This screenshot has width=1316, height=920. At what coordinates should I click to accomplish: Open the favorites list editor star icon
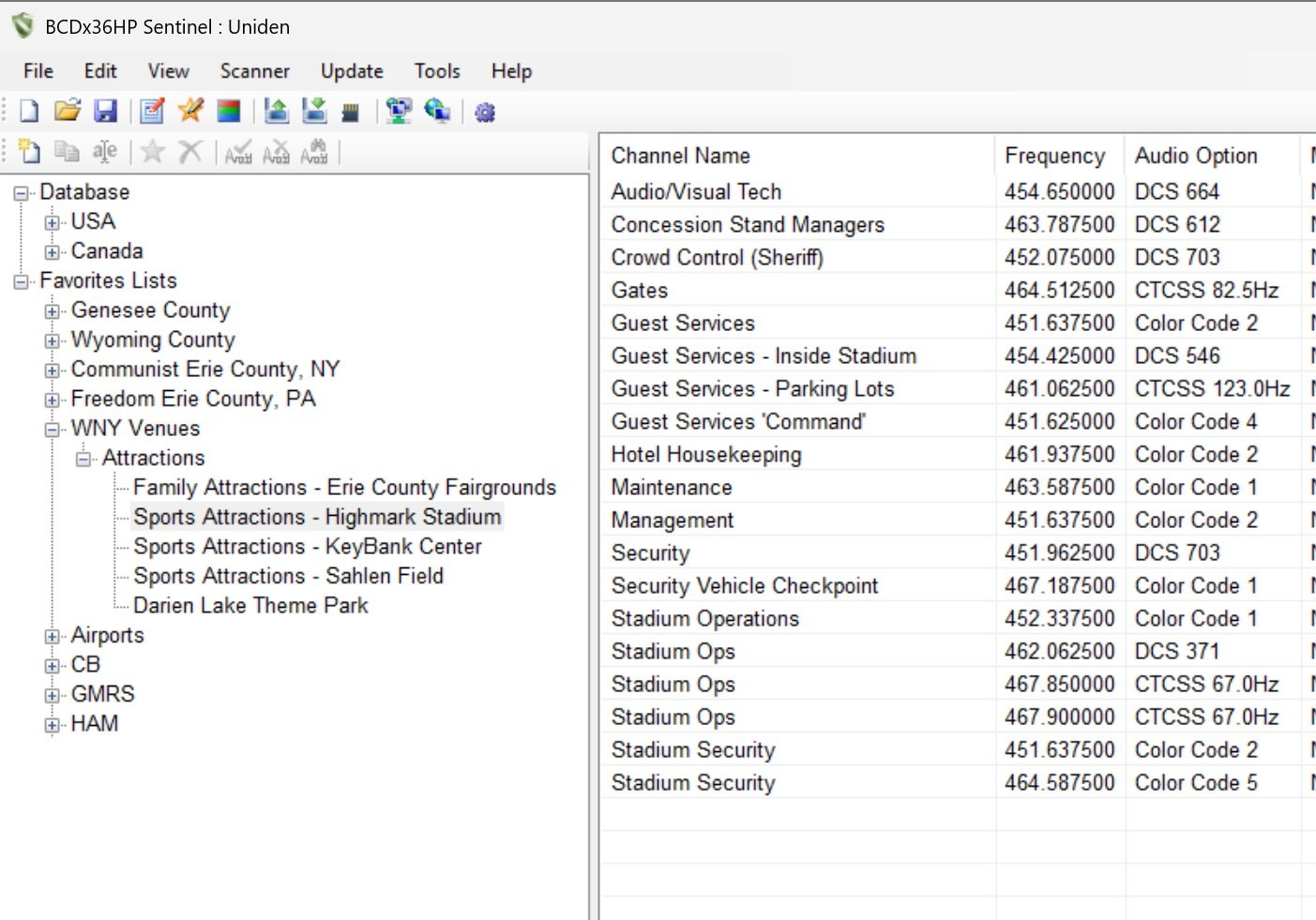[190, 112]
